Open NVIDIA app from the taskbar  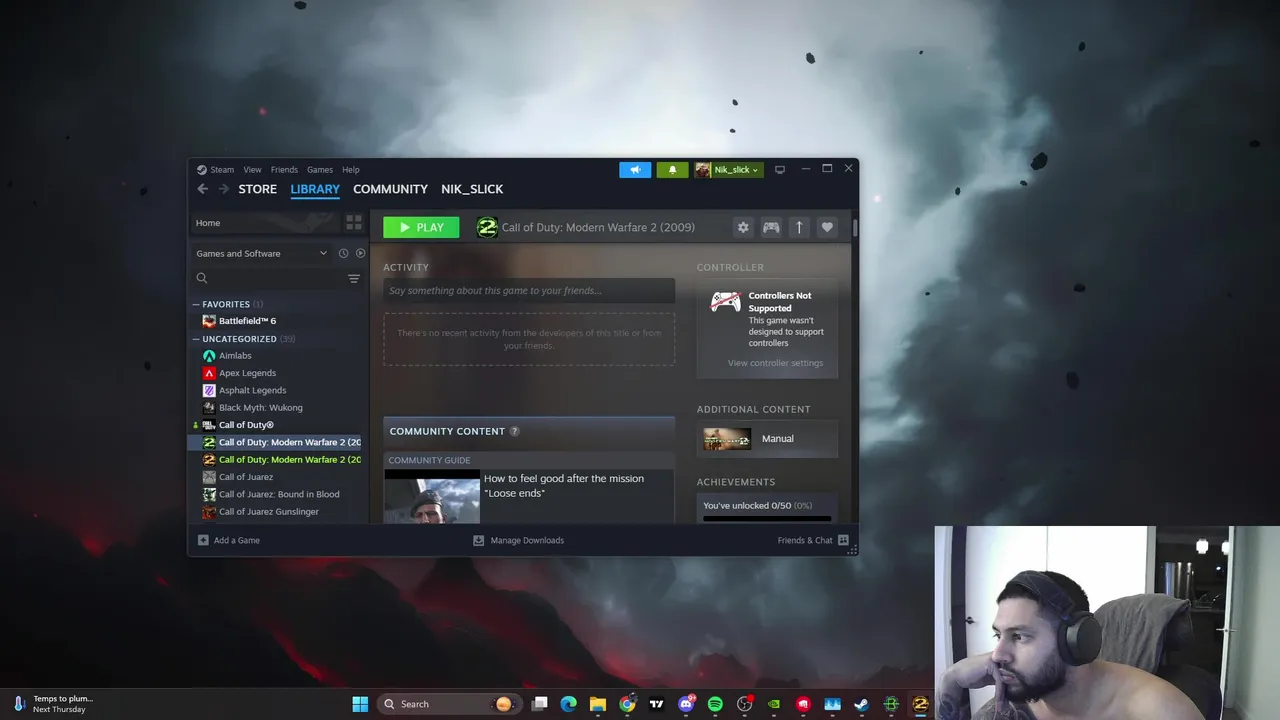(x=774, y=704)
